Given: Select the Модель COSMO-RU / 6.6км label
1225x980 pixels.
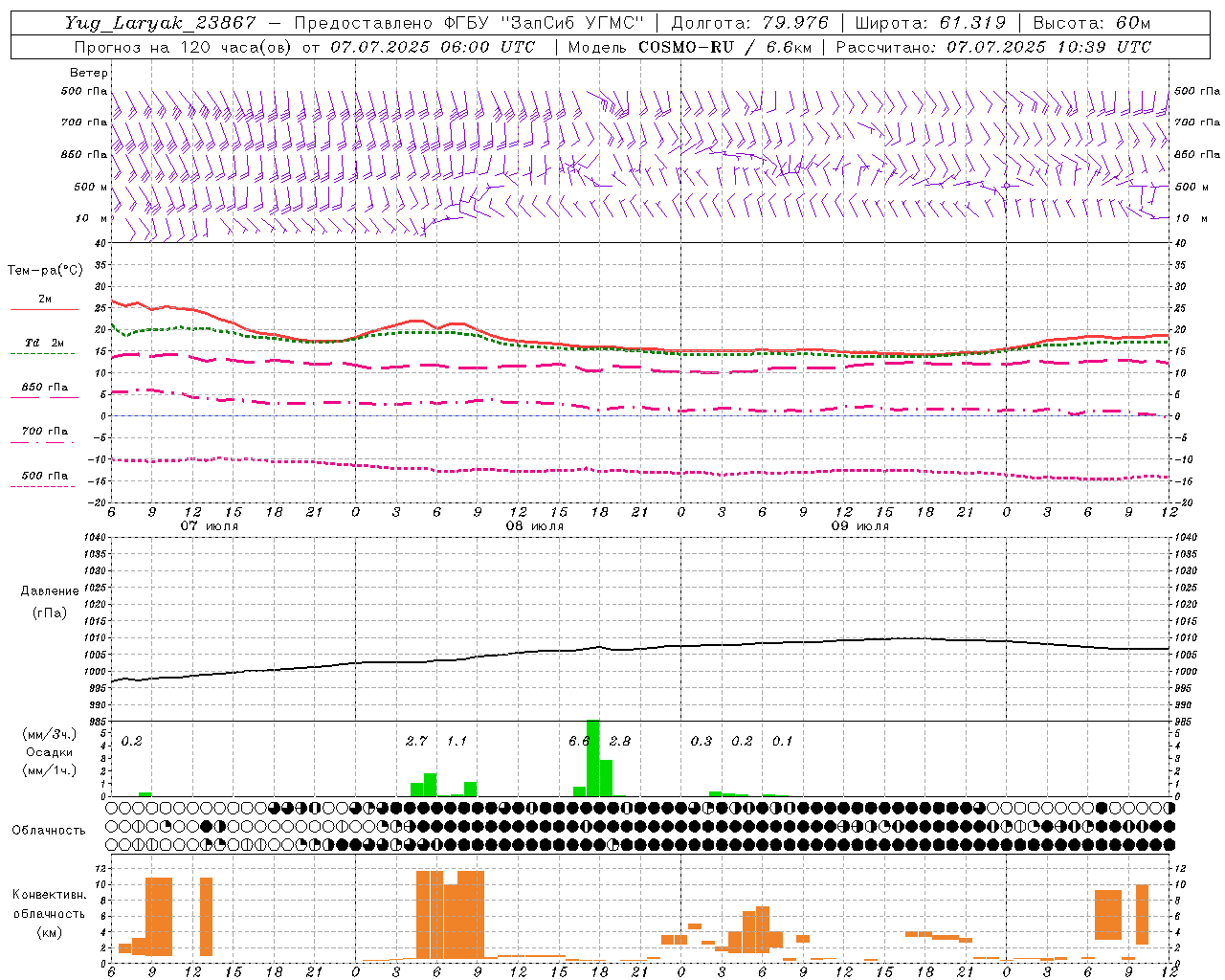Looking at the screenshot, I should (x=689, y=47).
